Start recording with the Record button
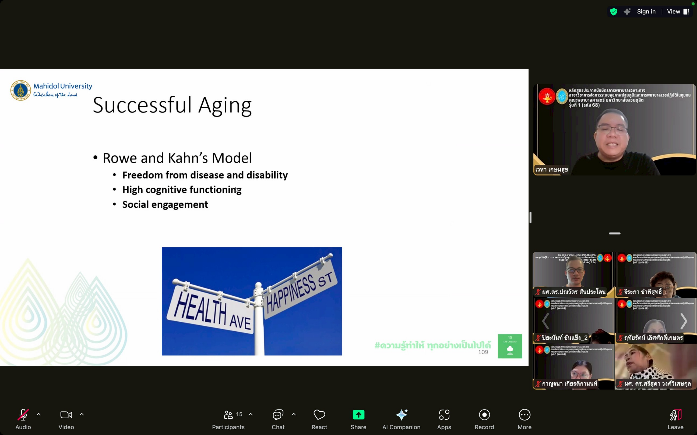Image resolution: width=697 pixels, height=435 pixels. 484,417
